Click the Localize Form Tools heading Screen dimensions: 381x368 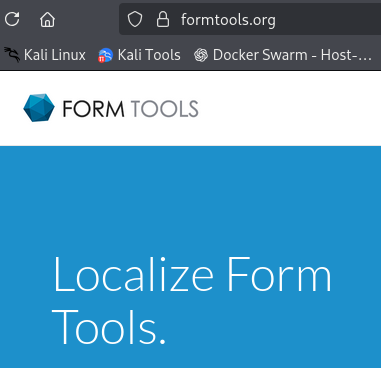(x=192, y=300)
